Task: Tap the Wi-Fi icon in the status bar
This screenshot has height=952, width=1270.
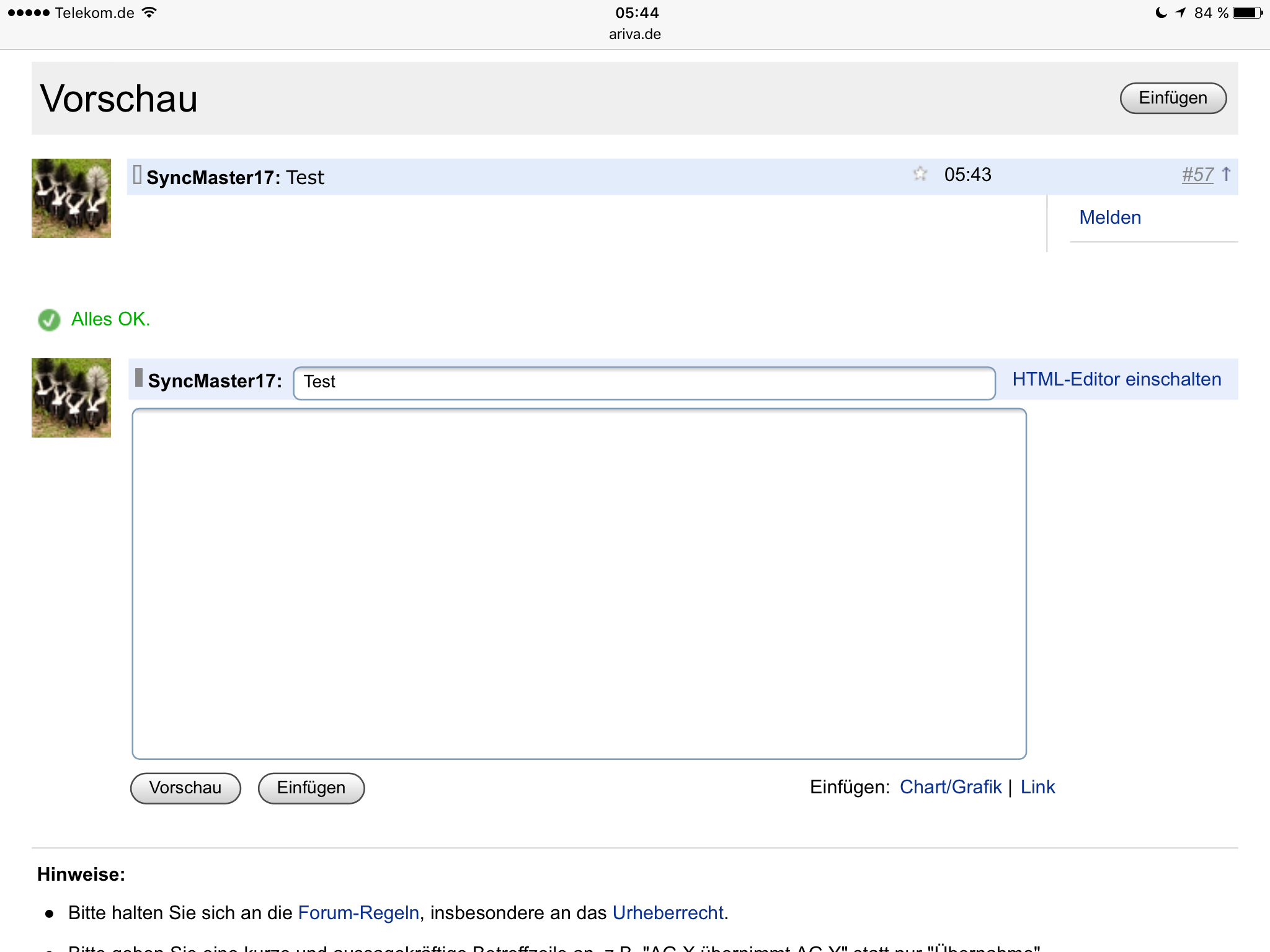Action: pyautogui.click(x=149, y=12)
